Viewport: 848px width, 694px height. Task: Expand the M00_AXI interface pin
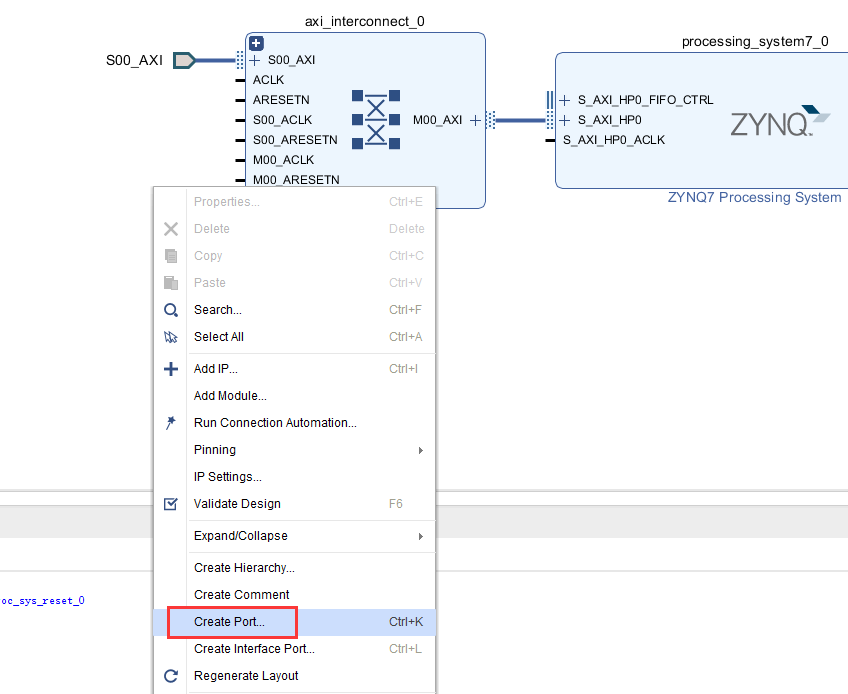(x=475, y=120)
